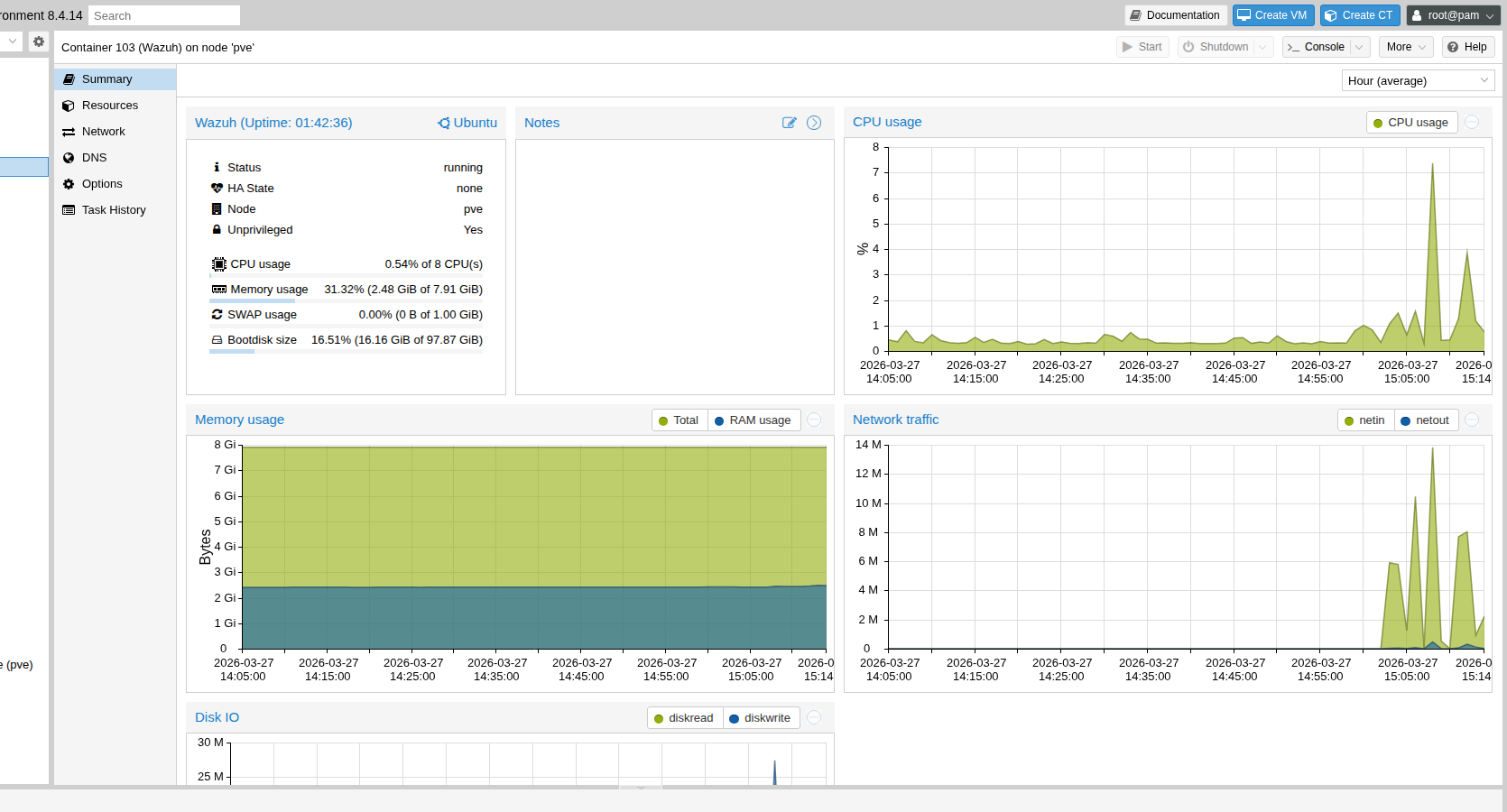Click the Status info icon
Screen dimensions: 1507x812
tap(217, 167)
